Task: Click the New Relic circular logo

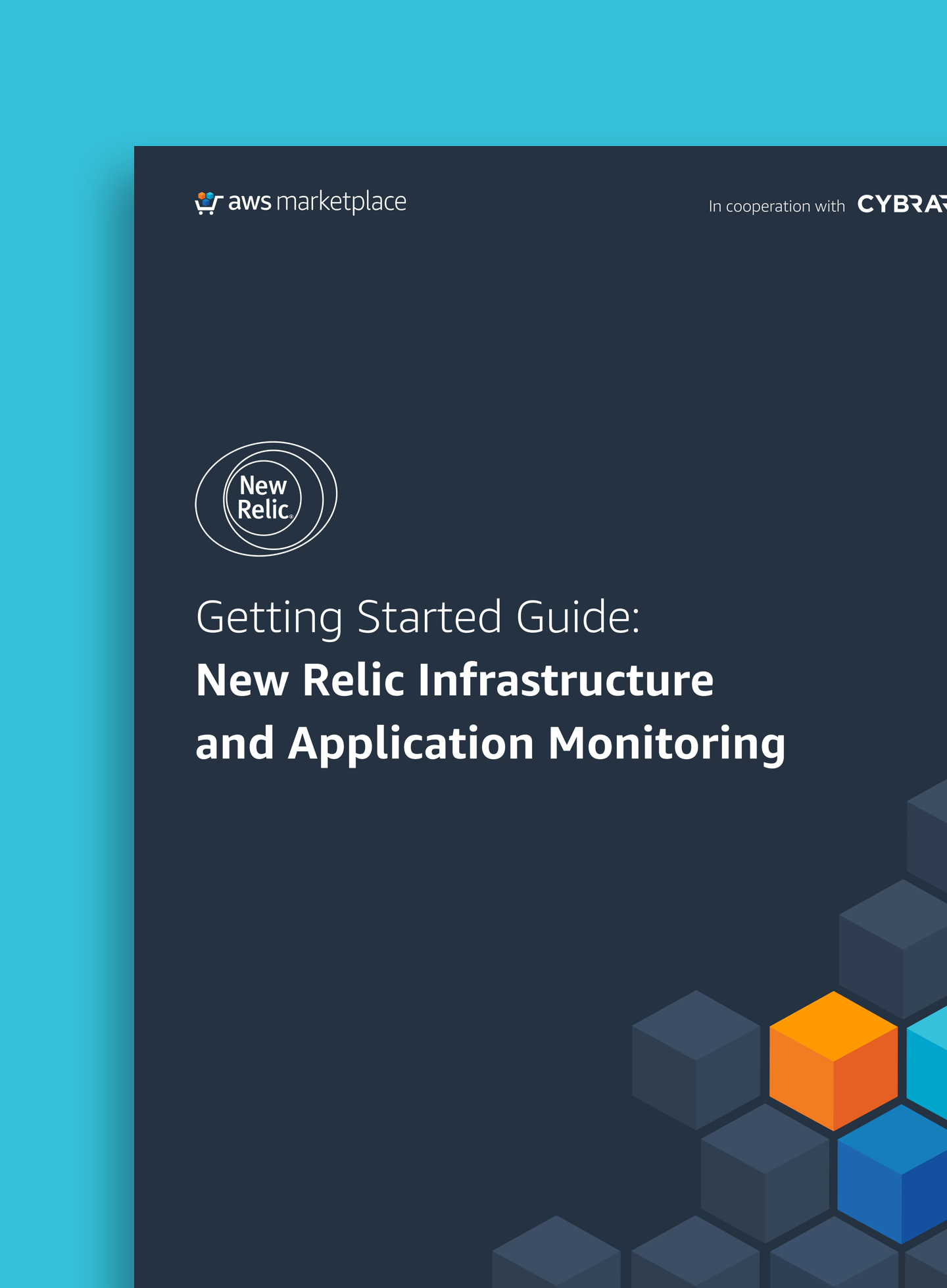Action: pos(266,499)
